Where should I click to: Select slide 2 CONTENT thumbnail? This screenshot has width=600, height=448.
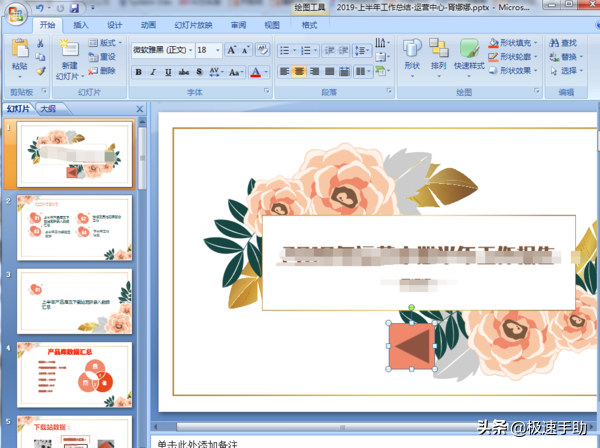75,228
